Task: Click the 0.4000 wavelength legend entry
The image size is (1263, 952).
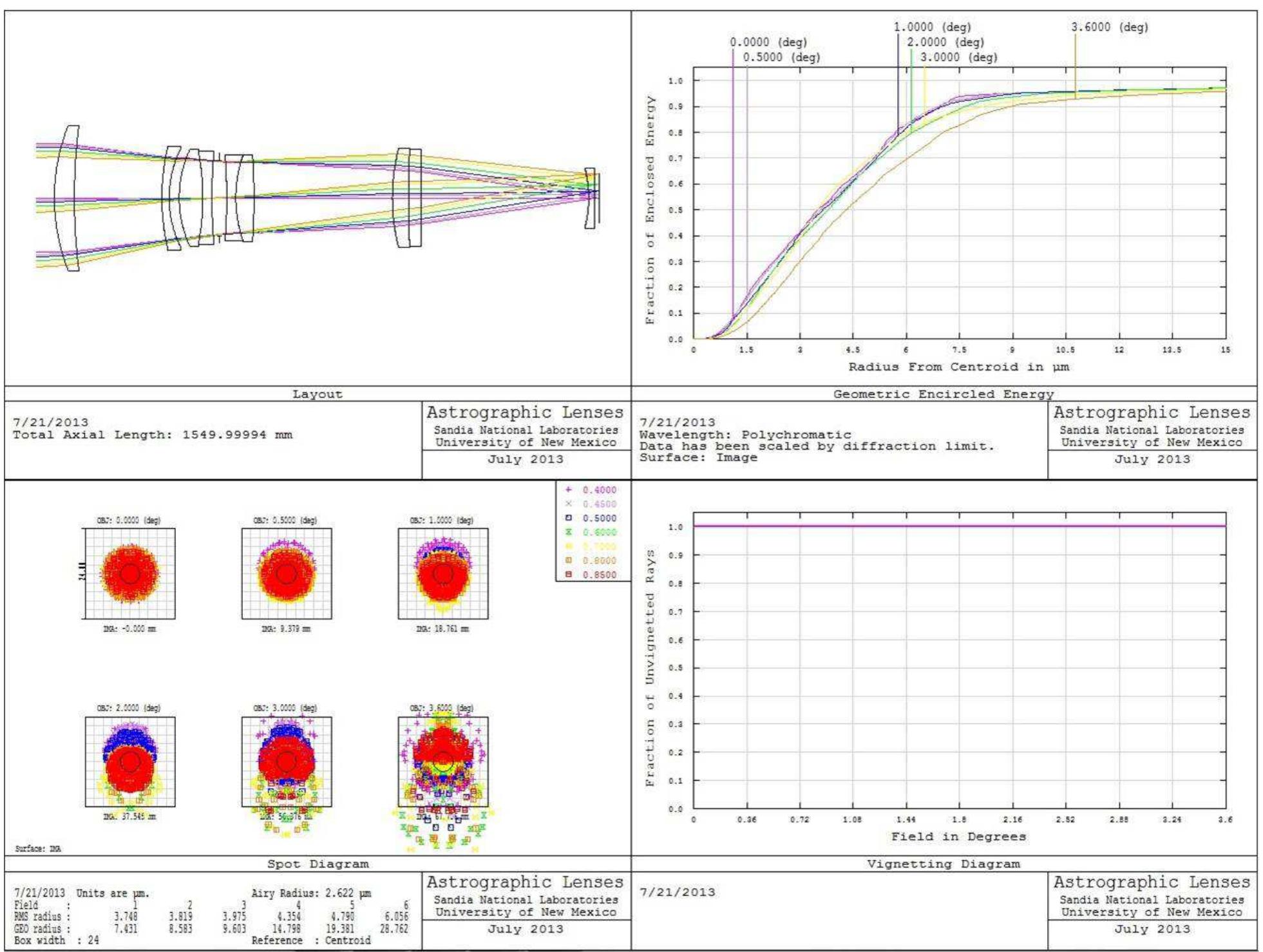Action: 591,490
